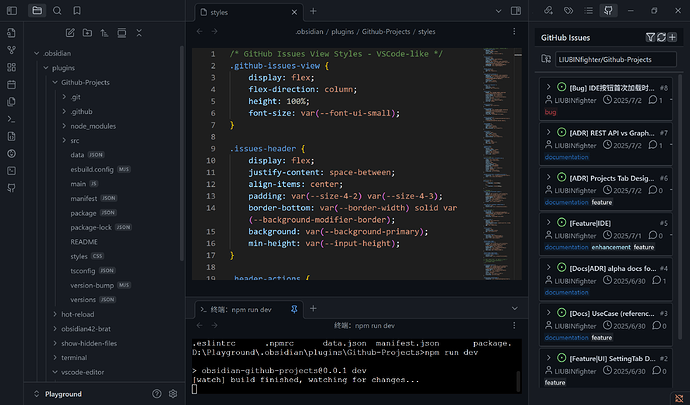The height and width of the screenshot is (405, 690).
Task: Add a new tab in terminal pane
Action: (313, 308)
